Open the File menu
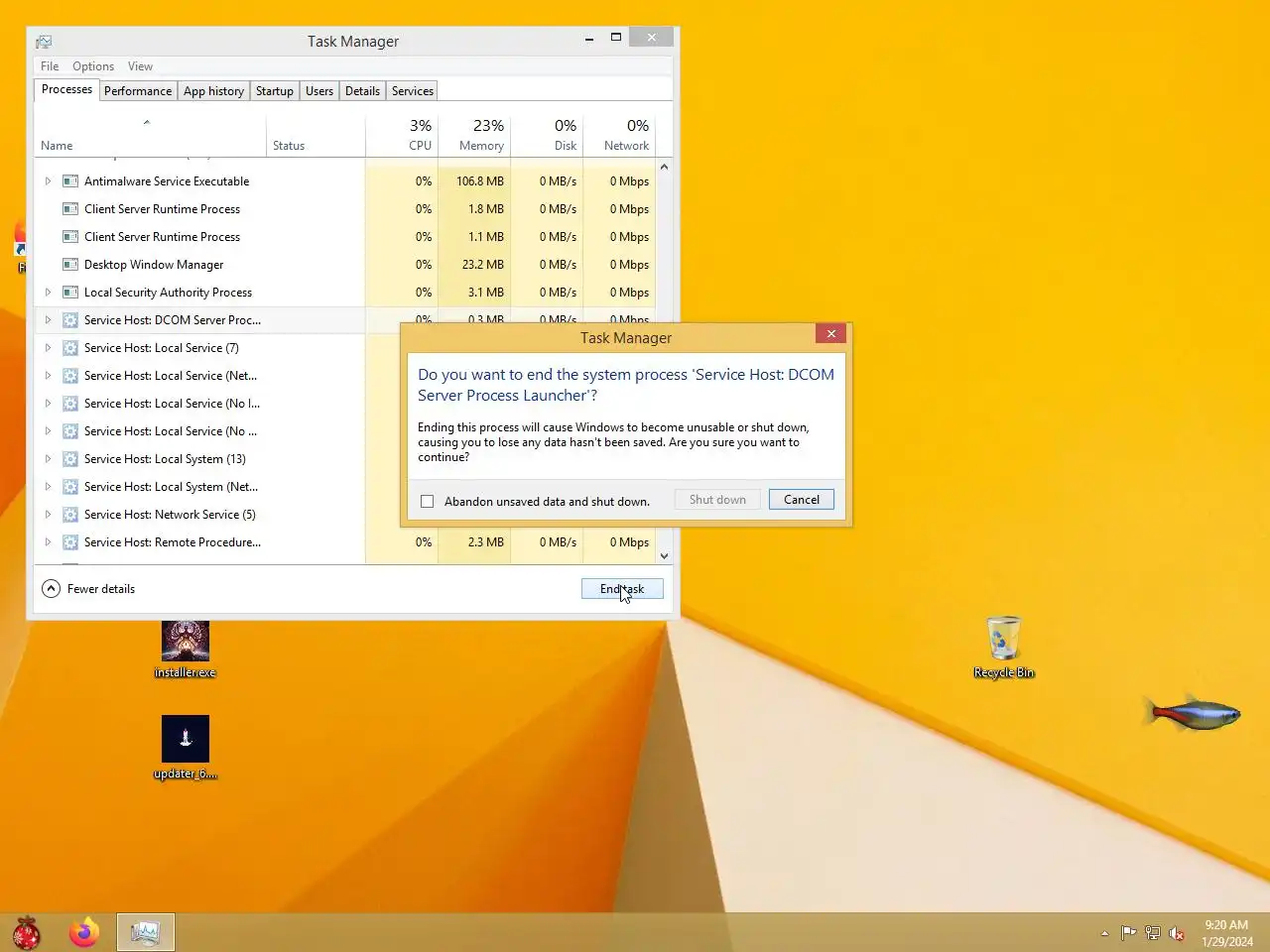 tap(50, 66)
